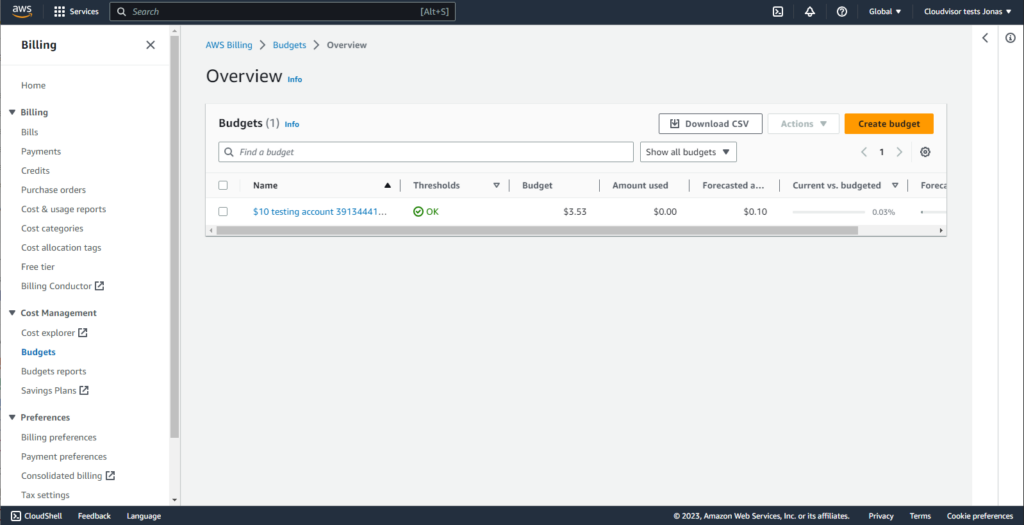The width and height of the screenshot is (1024, 525).
Task: Click Info link beside Budgets (1)
Action: pyautogui.click(x=292, y=124)
